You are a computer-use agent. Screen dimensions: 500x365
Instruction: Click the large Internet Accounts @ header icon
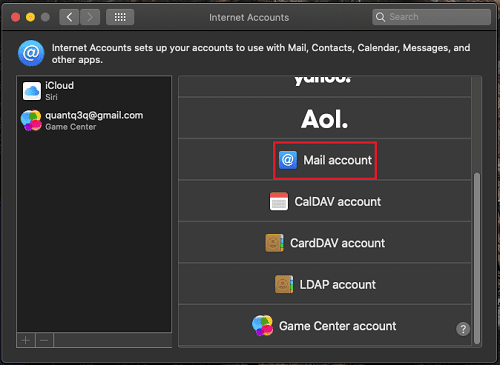click(x=31, y=53)
